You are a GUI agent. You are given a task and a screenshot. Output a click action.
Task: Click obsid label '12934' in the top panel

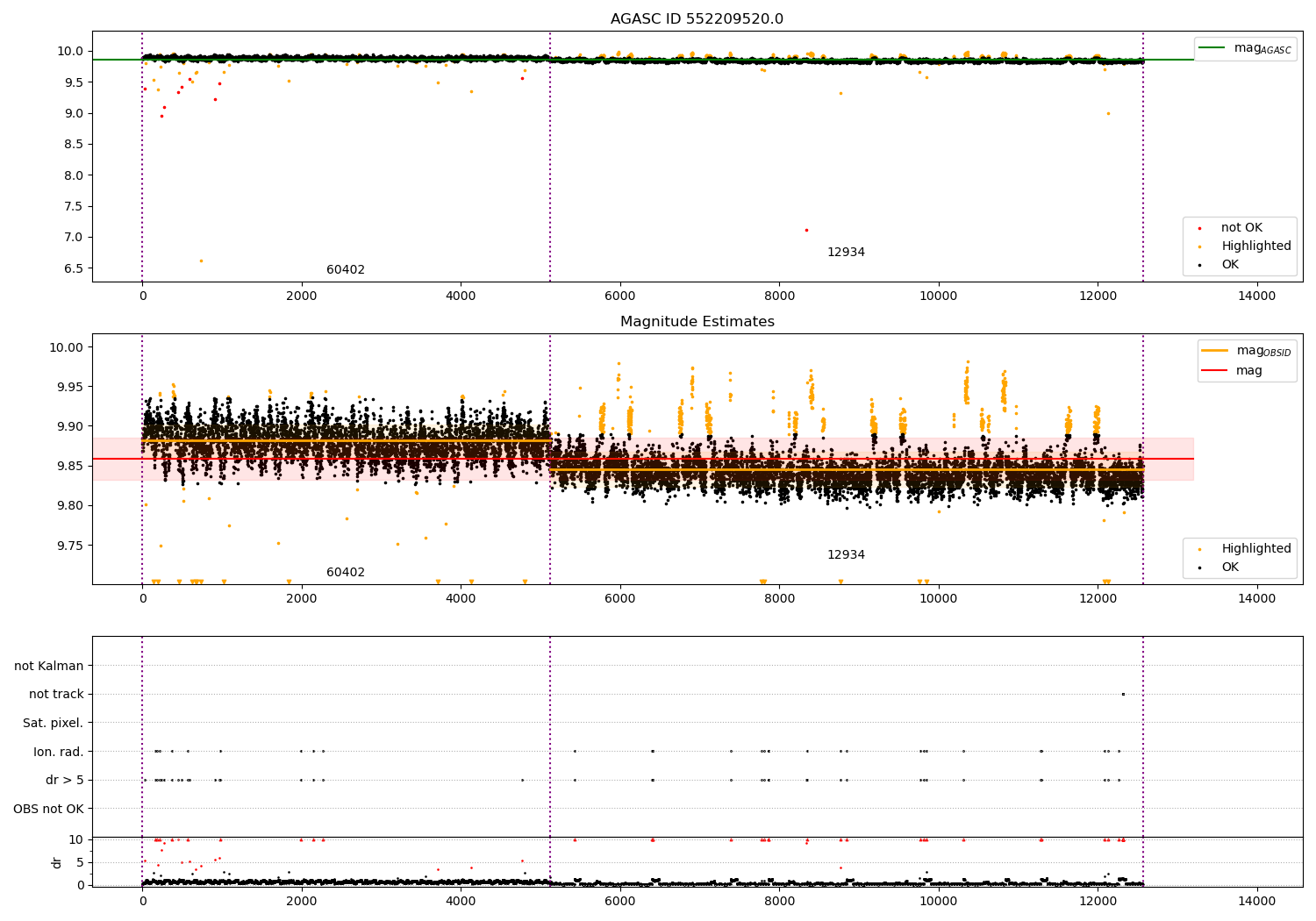[x=846, y=253]
